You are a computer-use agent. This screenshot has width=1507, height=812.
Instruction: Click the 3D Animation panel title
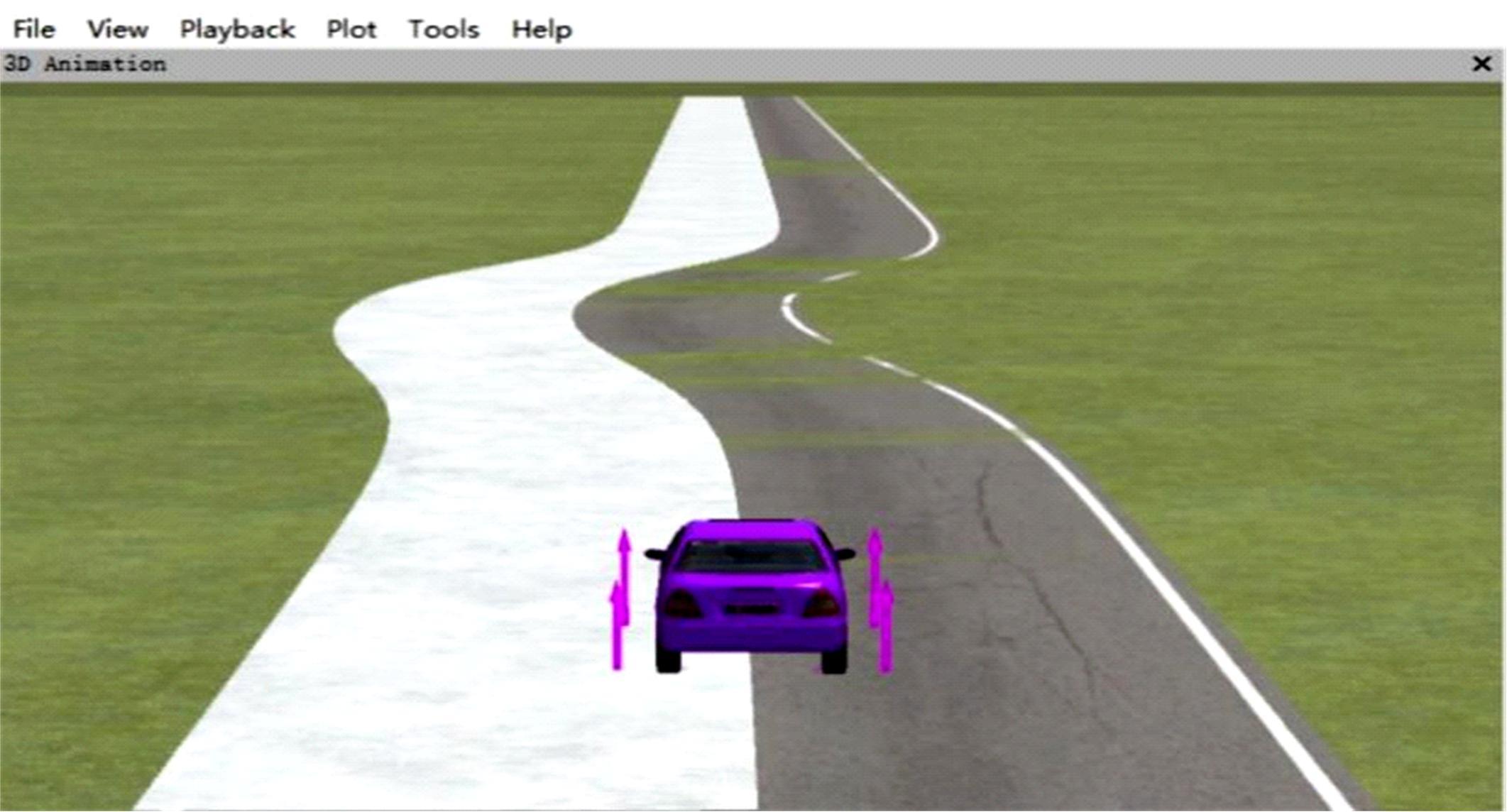click(x=85, y=64)
